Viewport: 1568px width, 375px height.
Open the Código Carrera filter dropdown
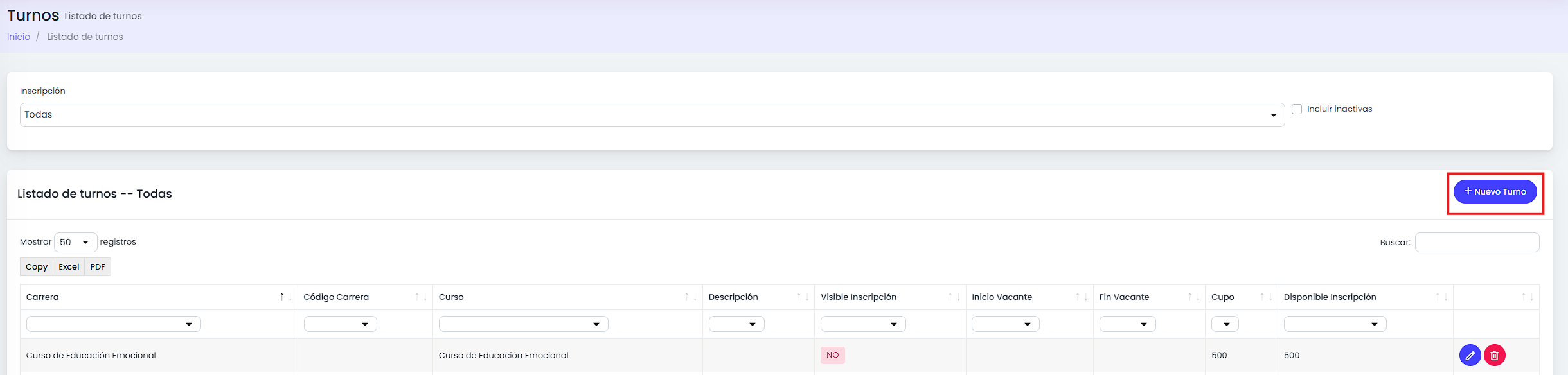tap(341, 324)
